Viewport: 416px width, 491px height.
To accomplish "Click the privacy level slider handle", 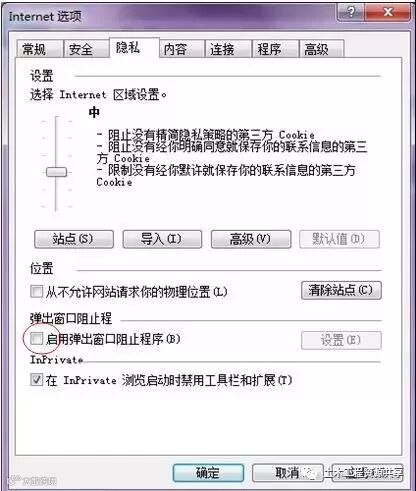I will point(56,172).
